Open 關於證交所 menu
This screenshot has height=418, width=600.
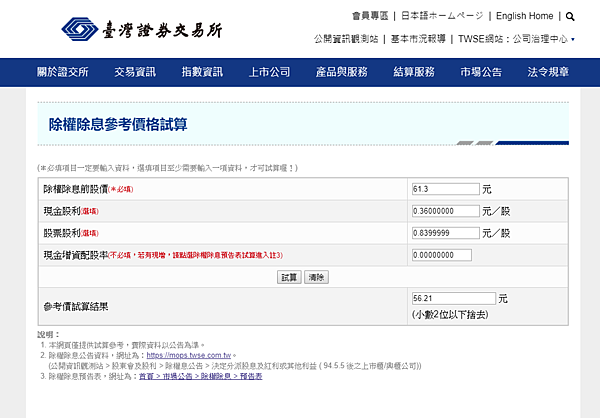[x=63, y=72]
